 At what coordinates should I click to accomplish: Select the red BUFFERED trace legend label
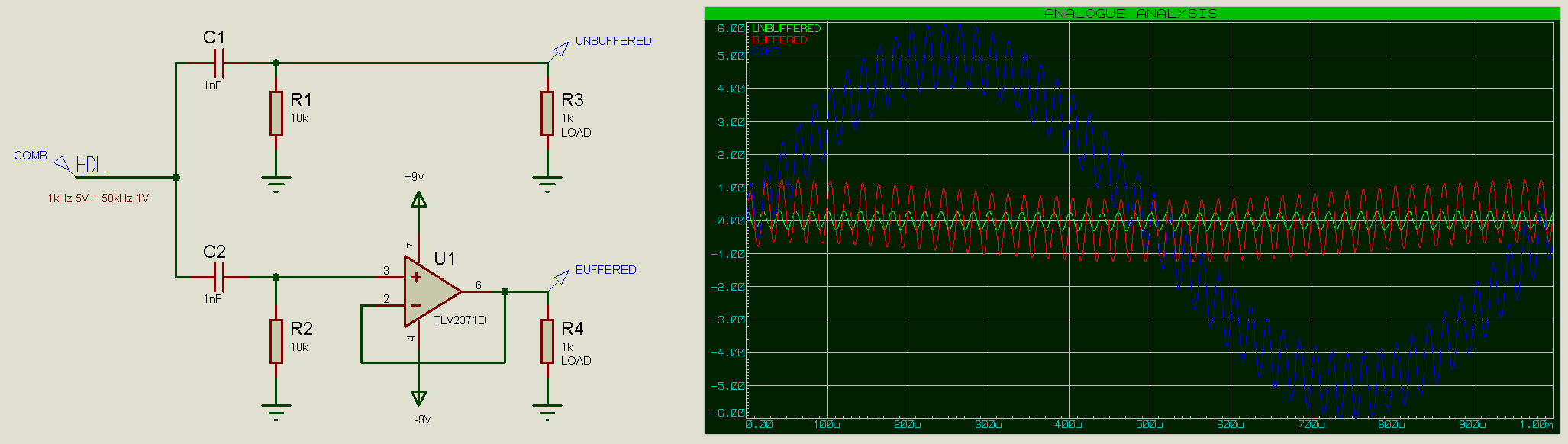[x=779, y=40]
